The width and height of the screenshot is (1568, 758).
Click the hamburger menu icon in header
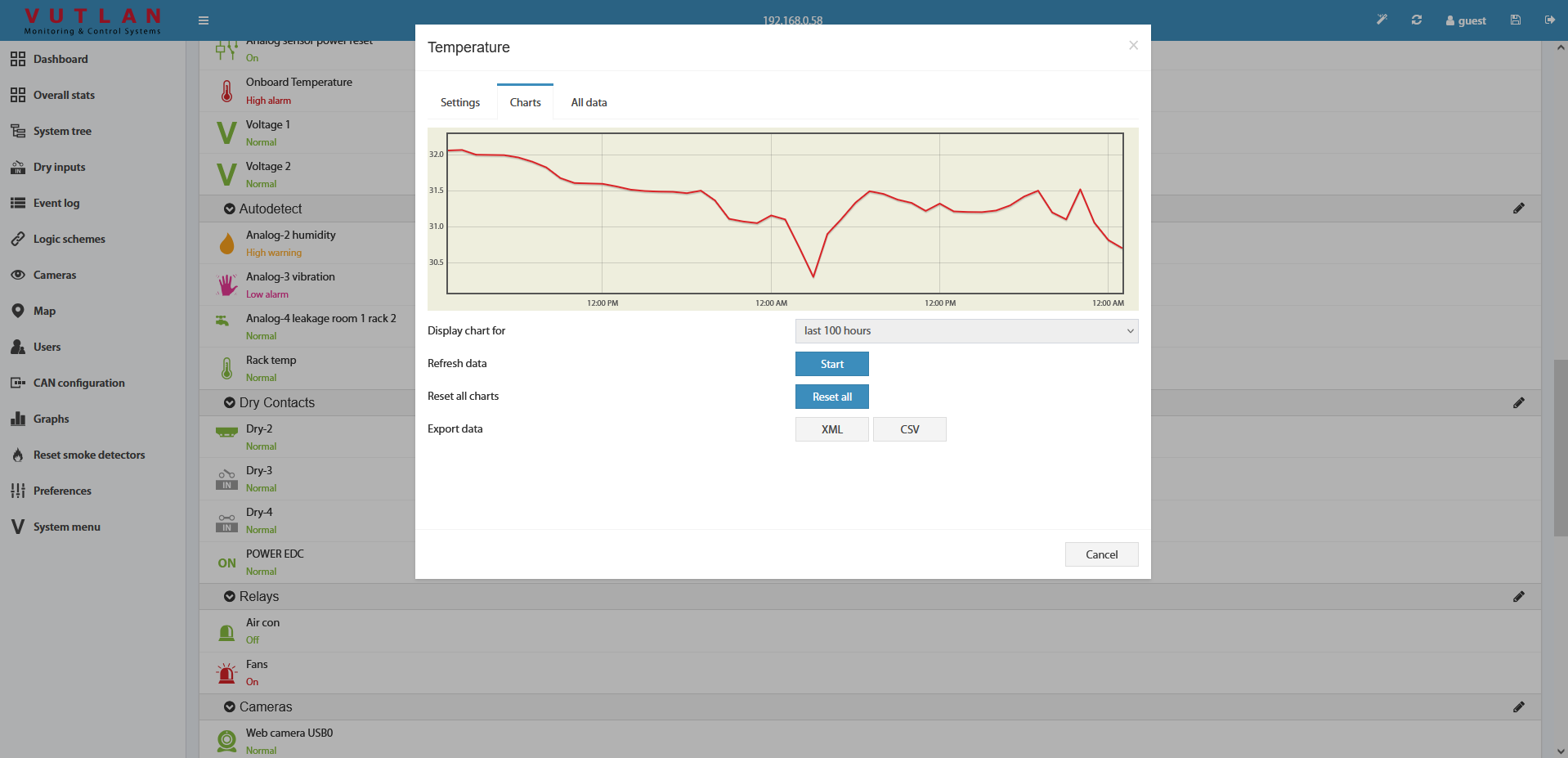click(204, 20)
